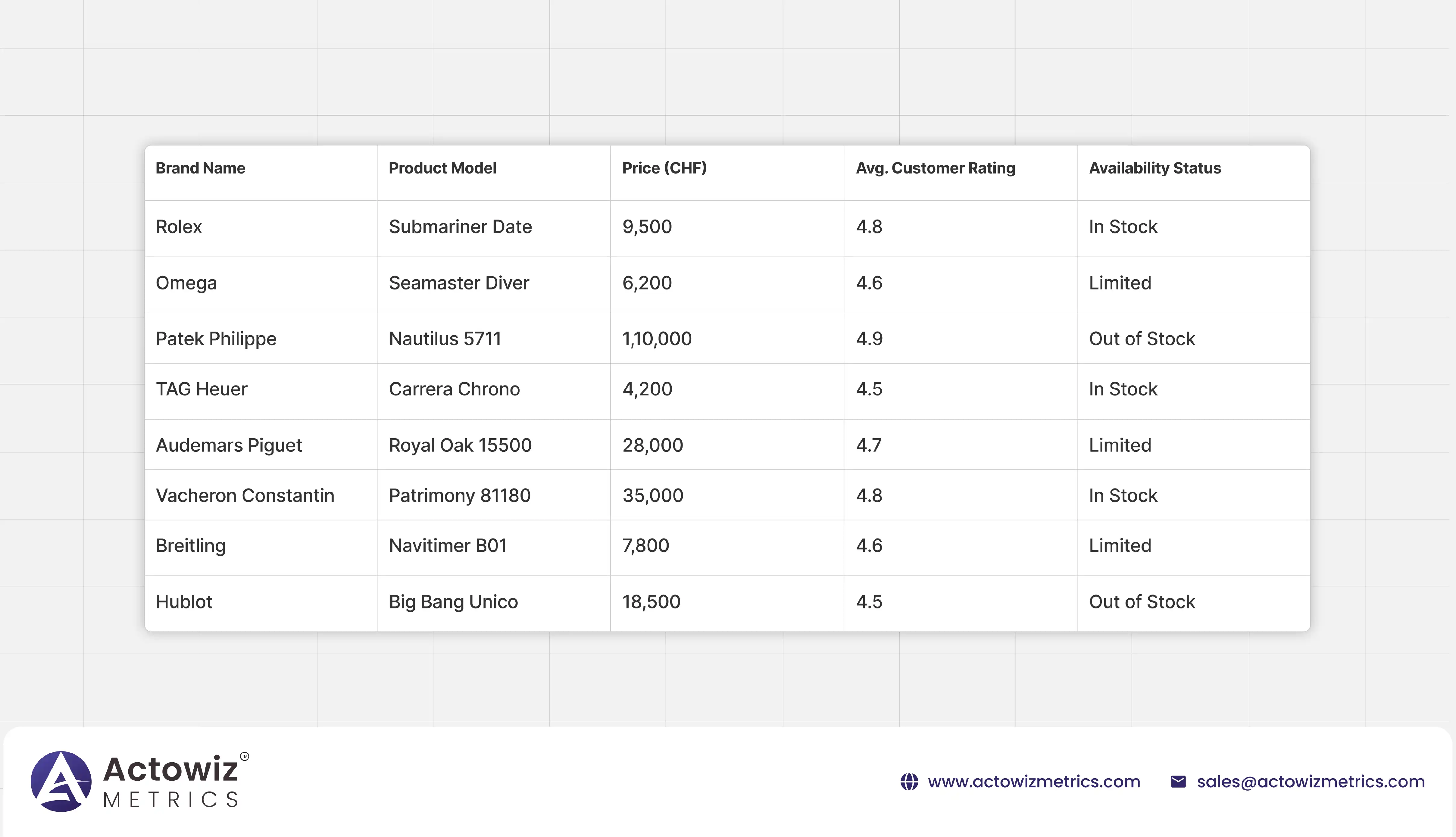Click the Brand Name column header
This screenshot has width=1456, height=837.
(x=200, y=168)
